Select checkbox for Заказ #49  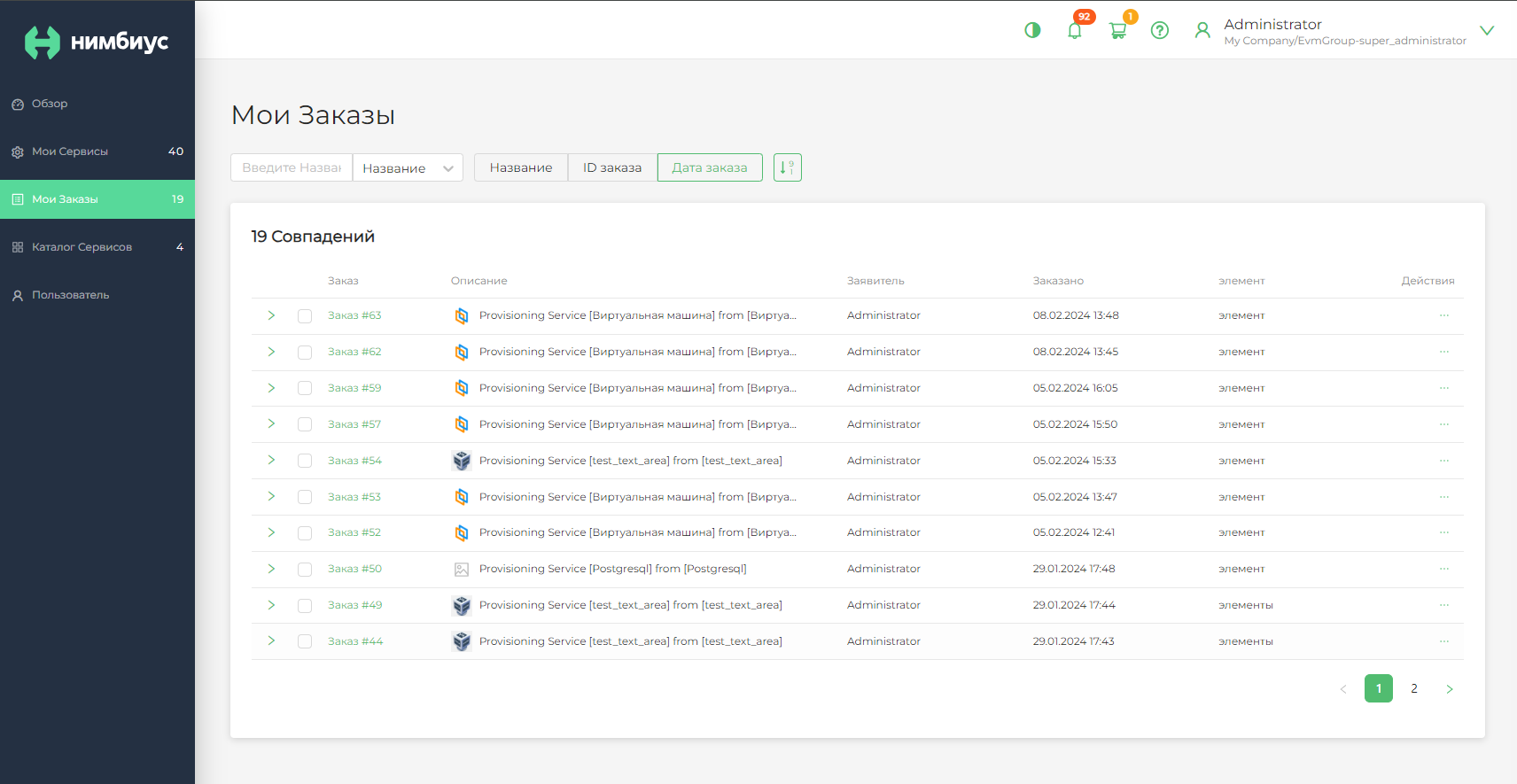point(305,606)
